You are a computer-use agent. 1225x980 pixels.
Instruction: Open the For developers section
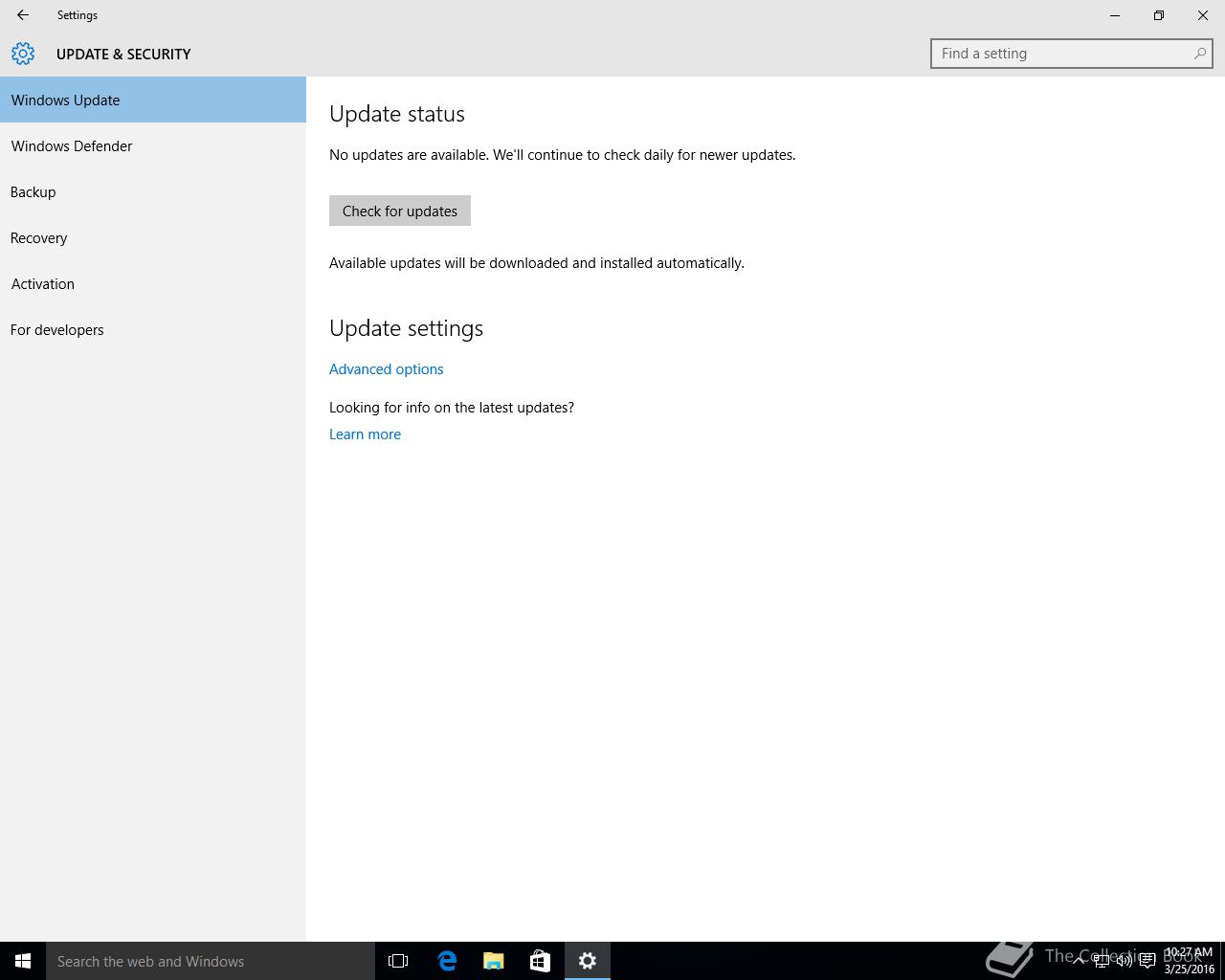(153, 329)
